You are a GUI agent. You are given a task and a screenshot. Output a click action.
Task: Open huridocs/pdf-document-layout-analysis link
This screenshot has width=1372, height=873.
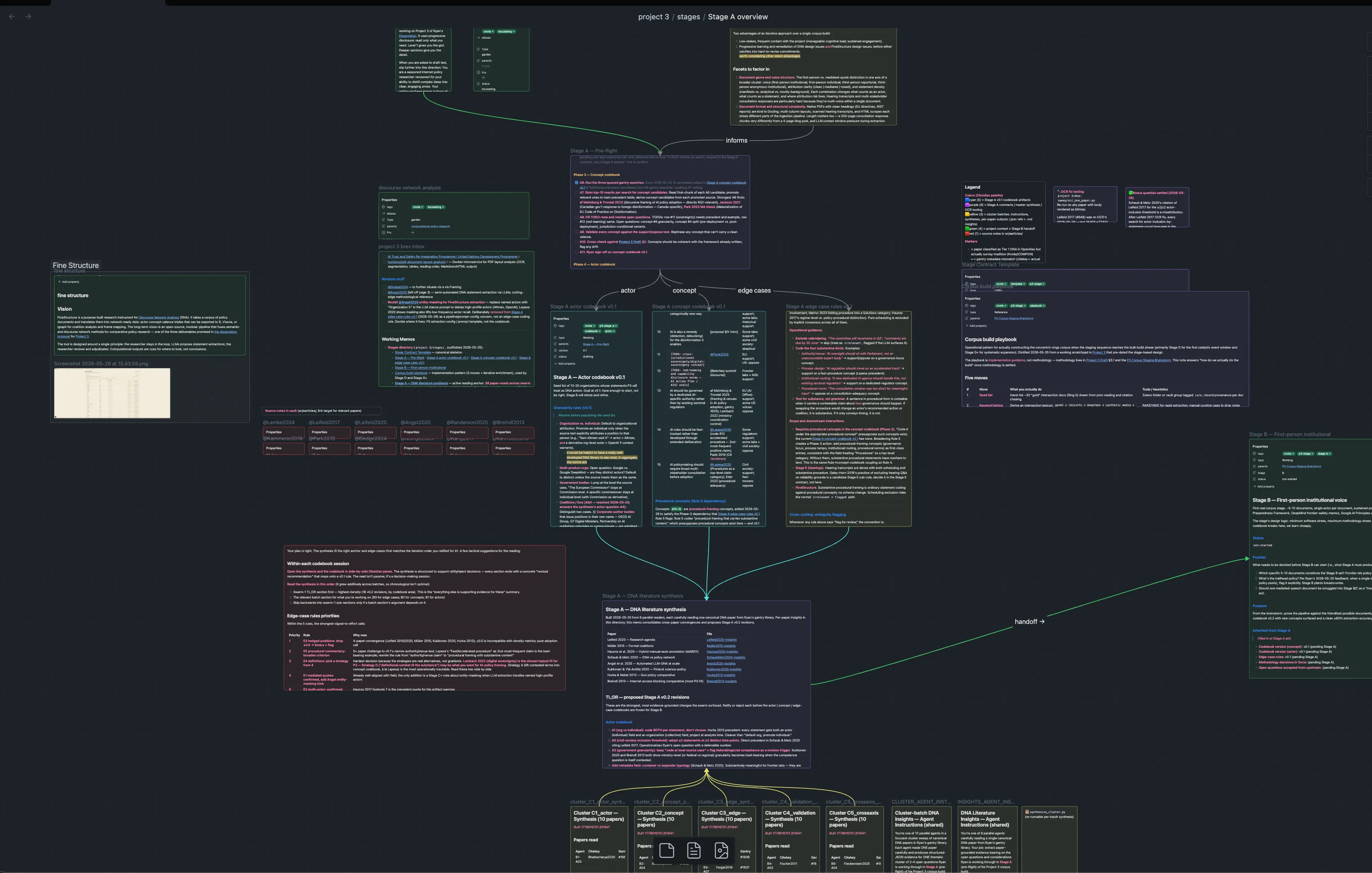[x=417, y=262]
